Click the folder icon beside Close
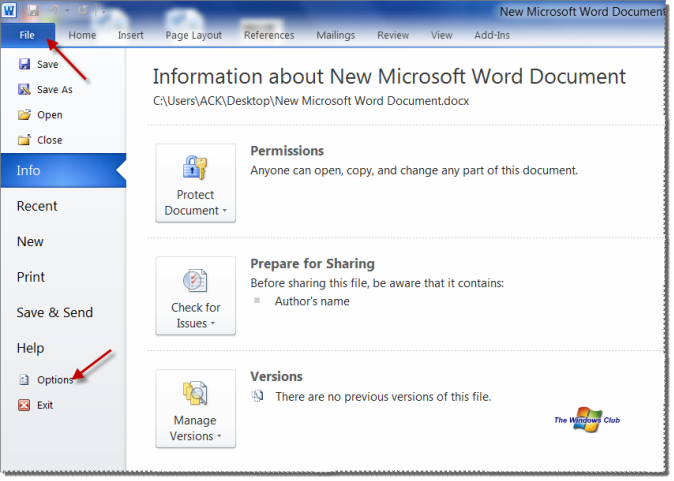This screenshot has height=481, width=674. (x=25, y=140)
